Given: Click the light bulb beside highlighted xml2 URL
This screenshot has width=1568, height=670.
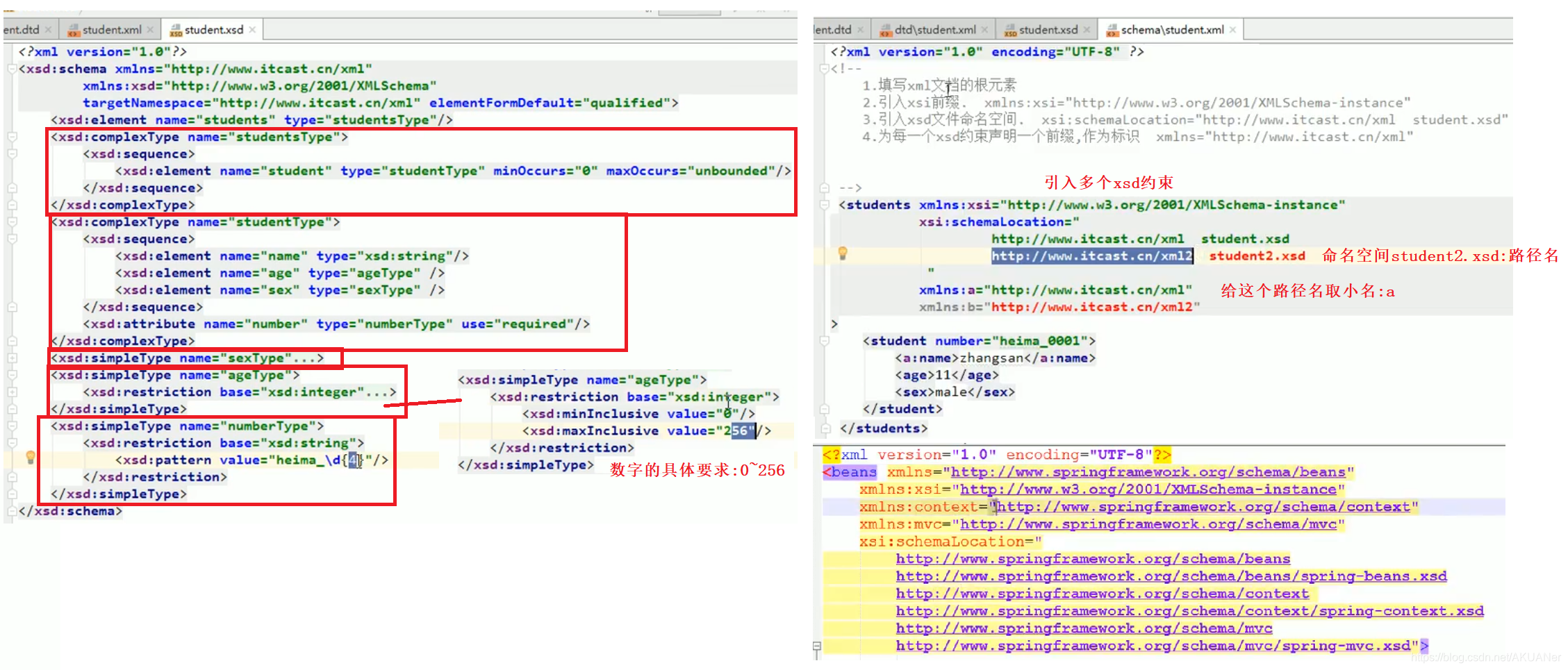Looking at the screenshot, I should pos(843,253).
